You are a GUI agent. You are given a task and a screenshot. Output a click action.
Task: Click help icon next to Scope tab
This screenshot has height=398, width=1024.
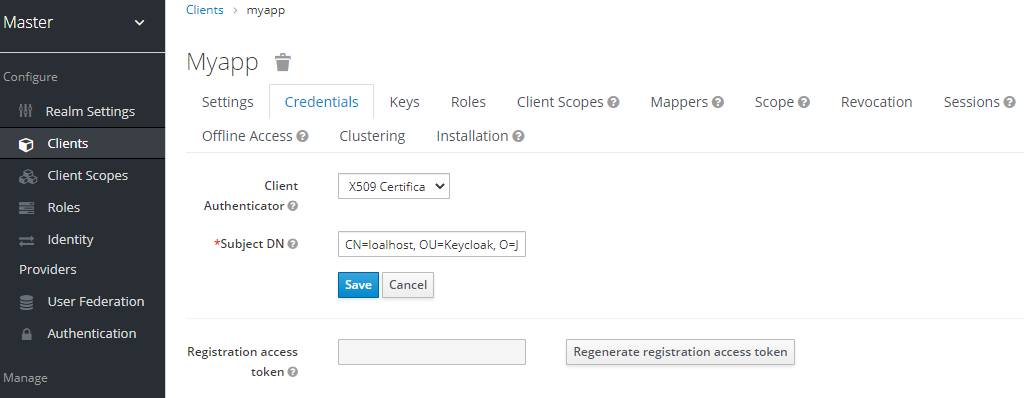click(x=804, y=103)
